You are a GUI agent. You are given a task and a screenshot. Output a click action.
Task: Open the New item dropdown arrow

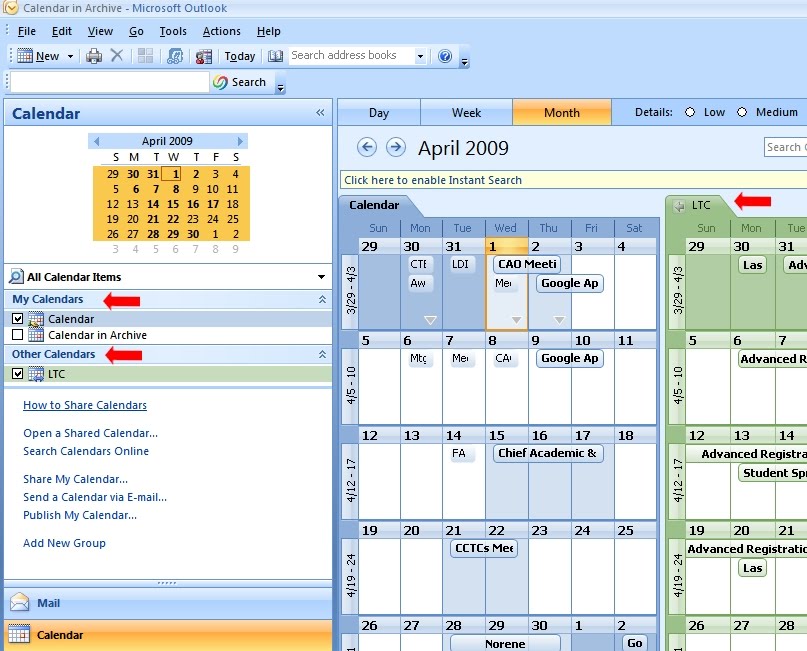point(71,56)
